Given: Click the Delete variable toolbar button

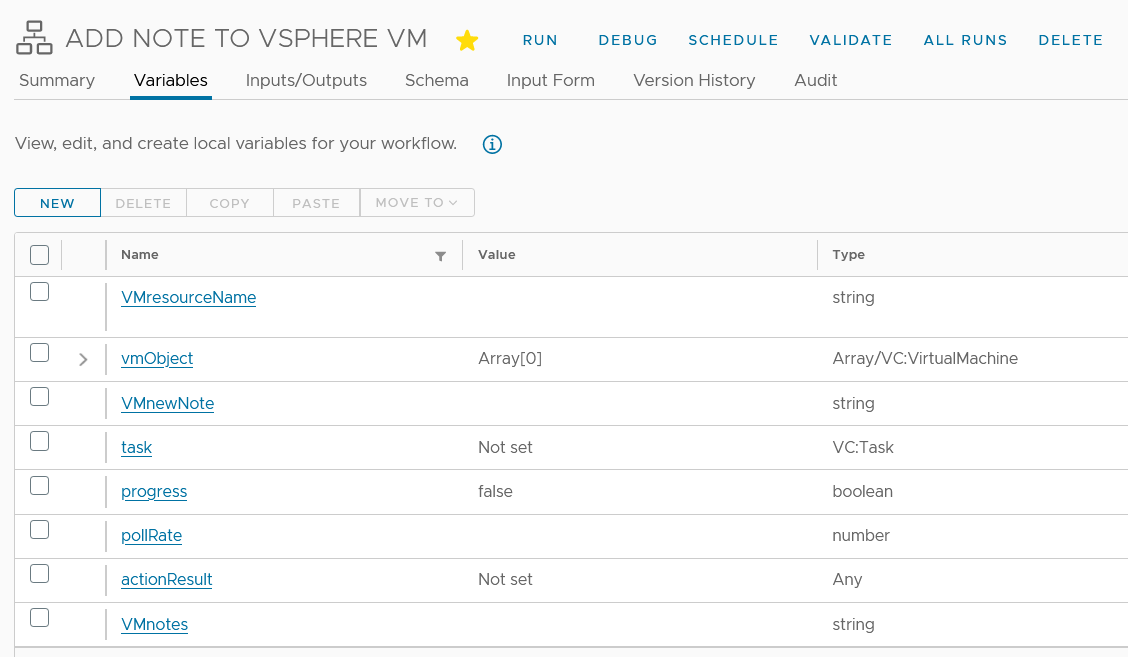Looking at the screenshot, I should 143,202.
